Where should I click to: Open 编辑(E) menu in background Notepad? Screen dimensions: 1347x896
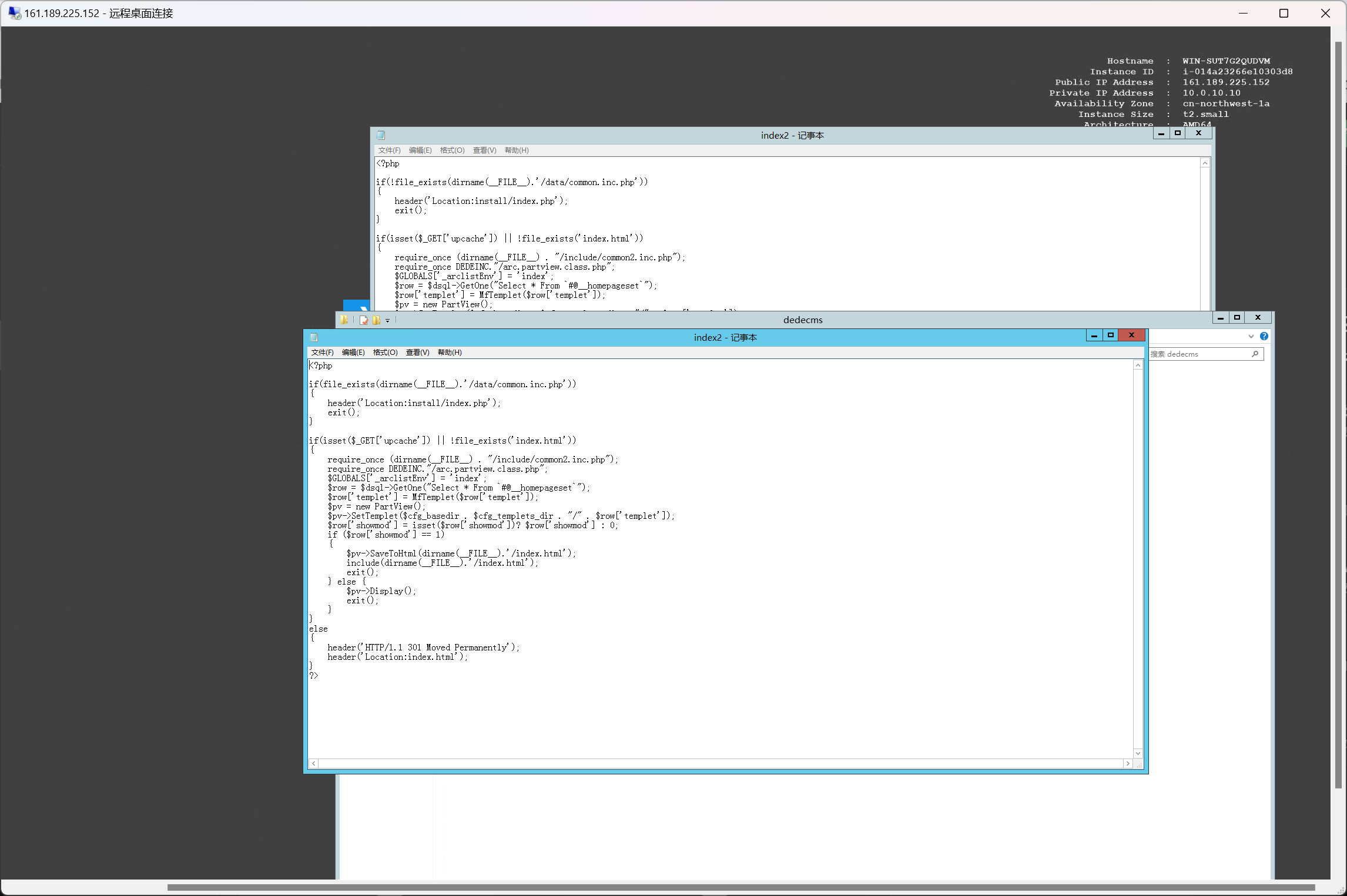point(420,150)
